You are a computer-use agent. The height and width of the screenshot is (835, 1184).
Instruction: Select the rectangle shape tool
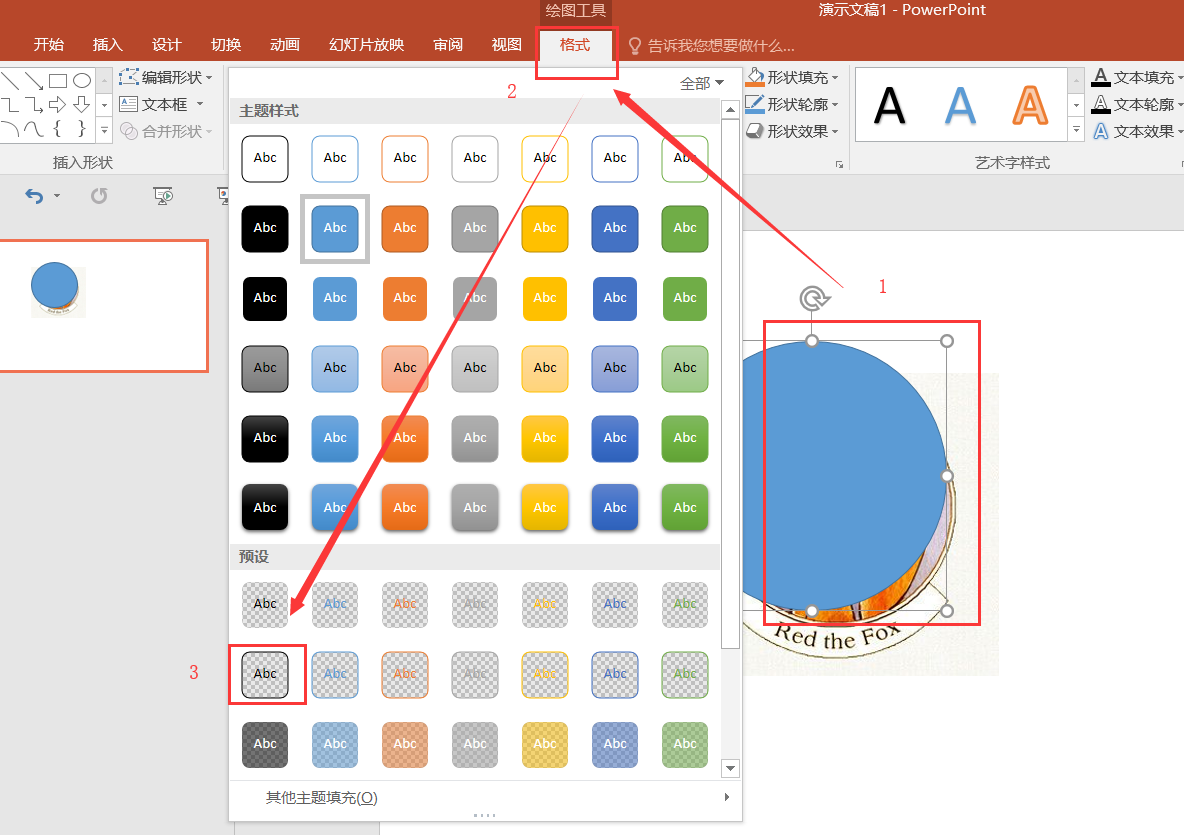pos(58,81)
